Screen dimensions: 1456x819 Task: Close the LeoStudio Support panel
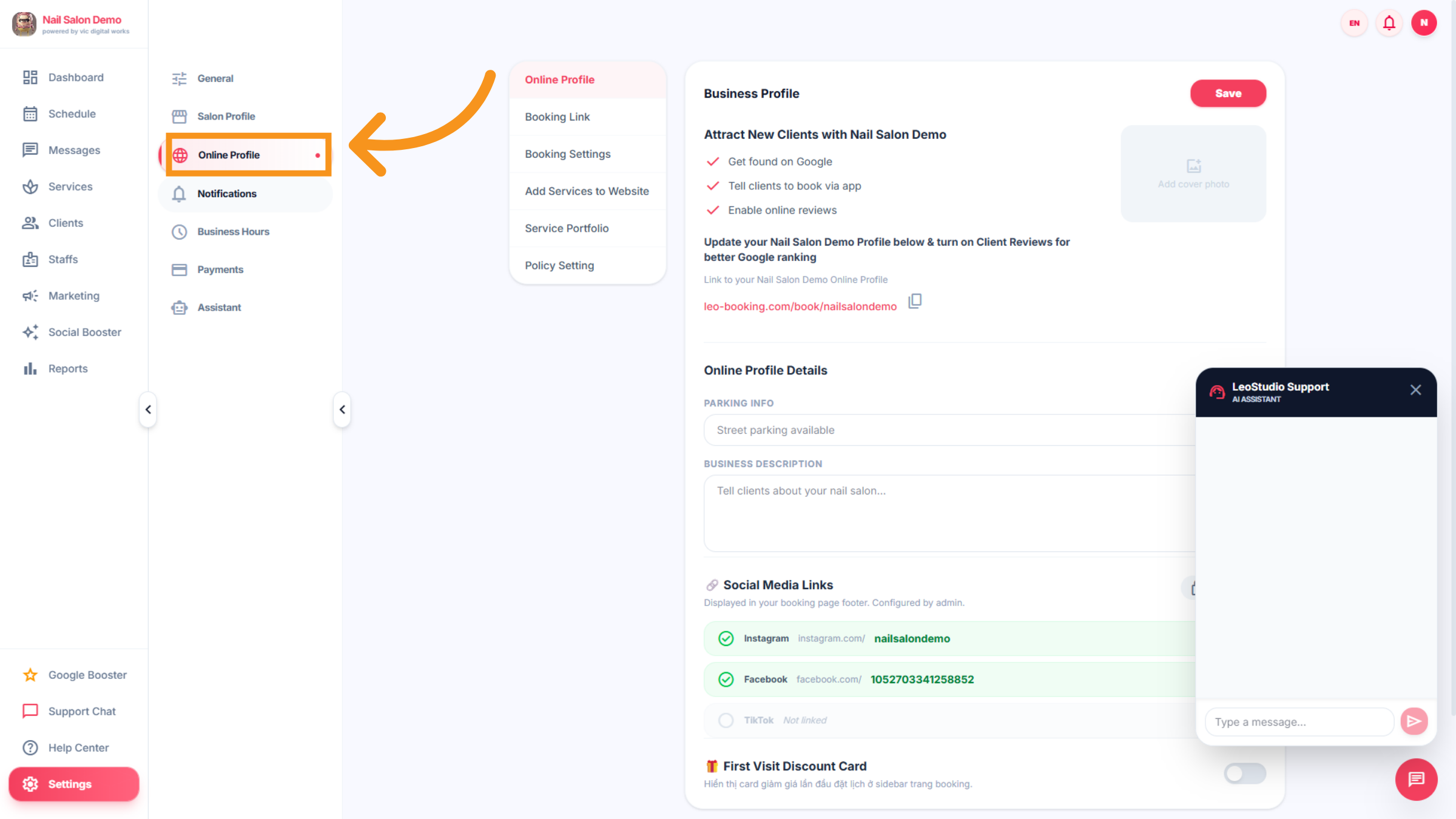pyautogui.click(x=1415, y=390)
